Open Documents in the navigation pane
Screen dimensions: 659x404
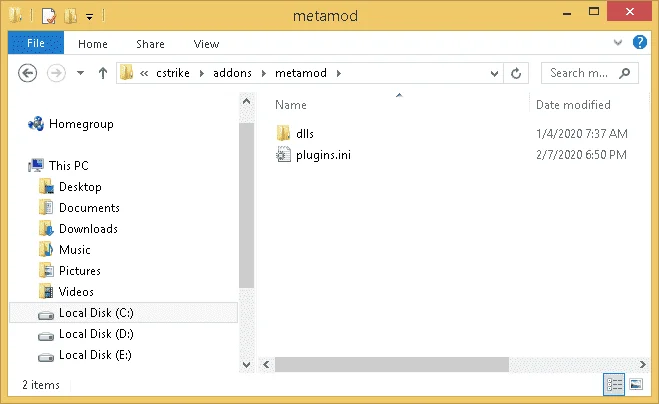(x=89, y=208)
